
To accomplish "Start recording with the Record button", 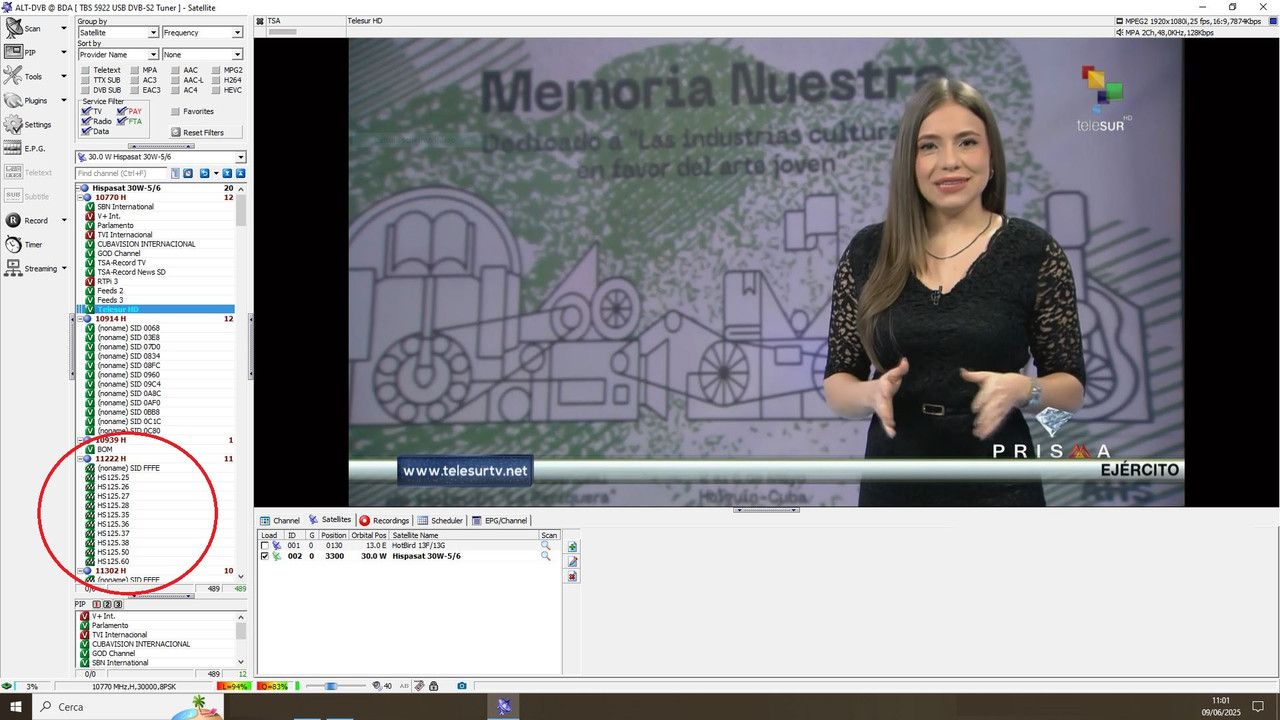I will [26, 220].
